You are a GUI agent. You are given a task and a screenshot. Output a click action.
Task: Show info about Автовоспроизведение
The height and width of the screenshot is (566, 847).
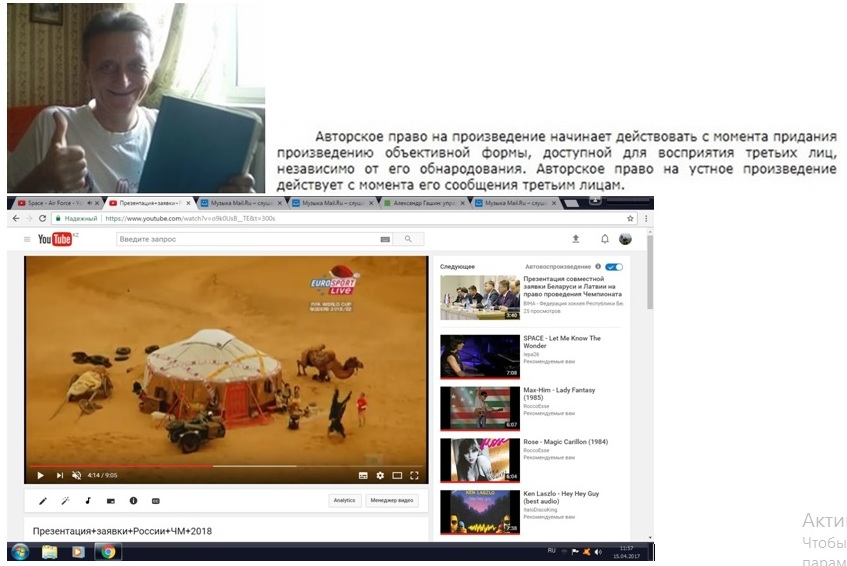598,267
